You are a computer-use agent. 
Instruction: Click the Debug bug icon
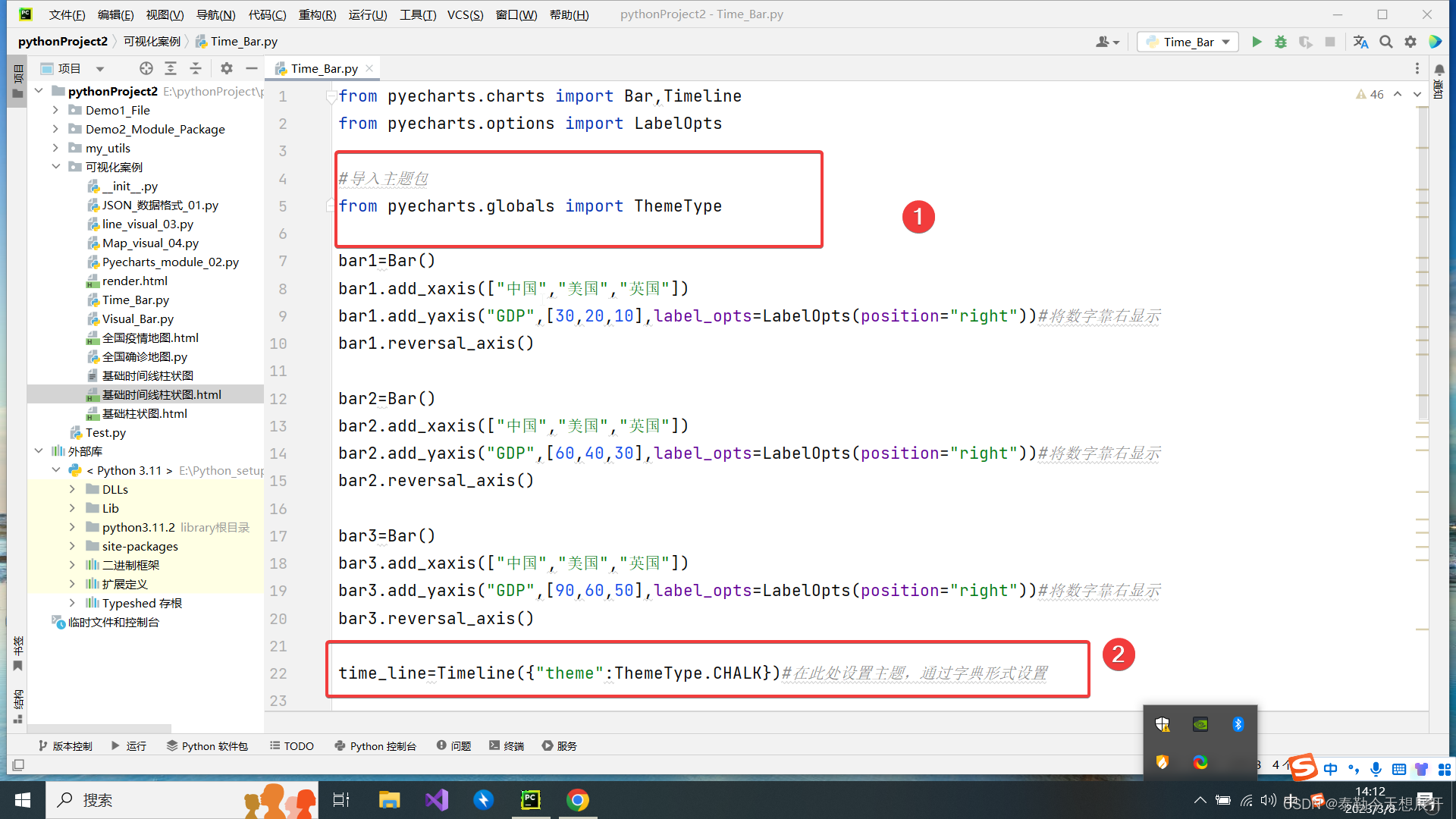(1281, 42)
